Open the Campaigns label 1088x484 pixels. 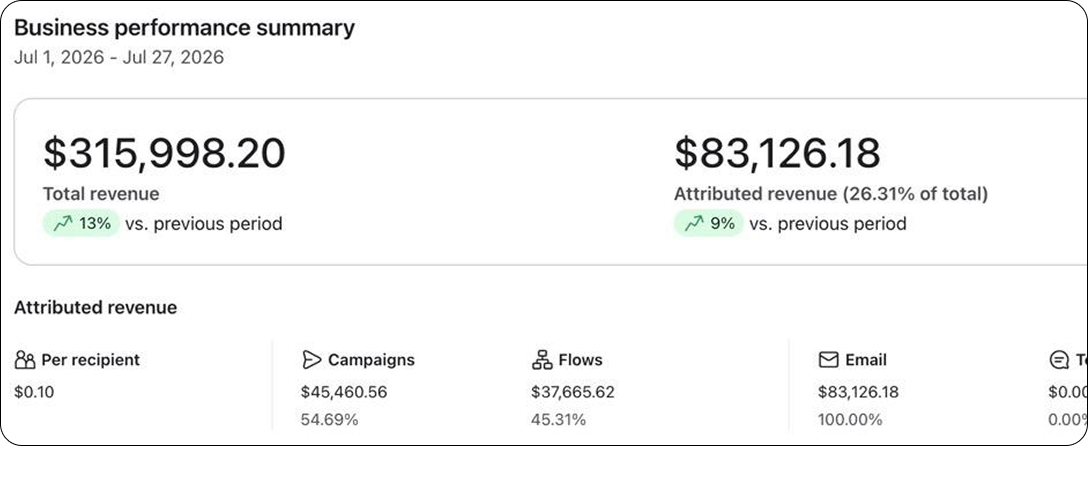[x=371, y=360]
